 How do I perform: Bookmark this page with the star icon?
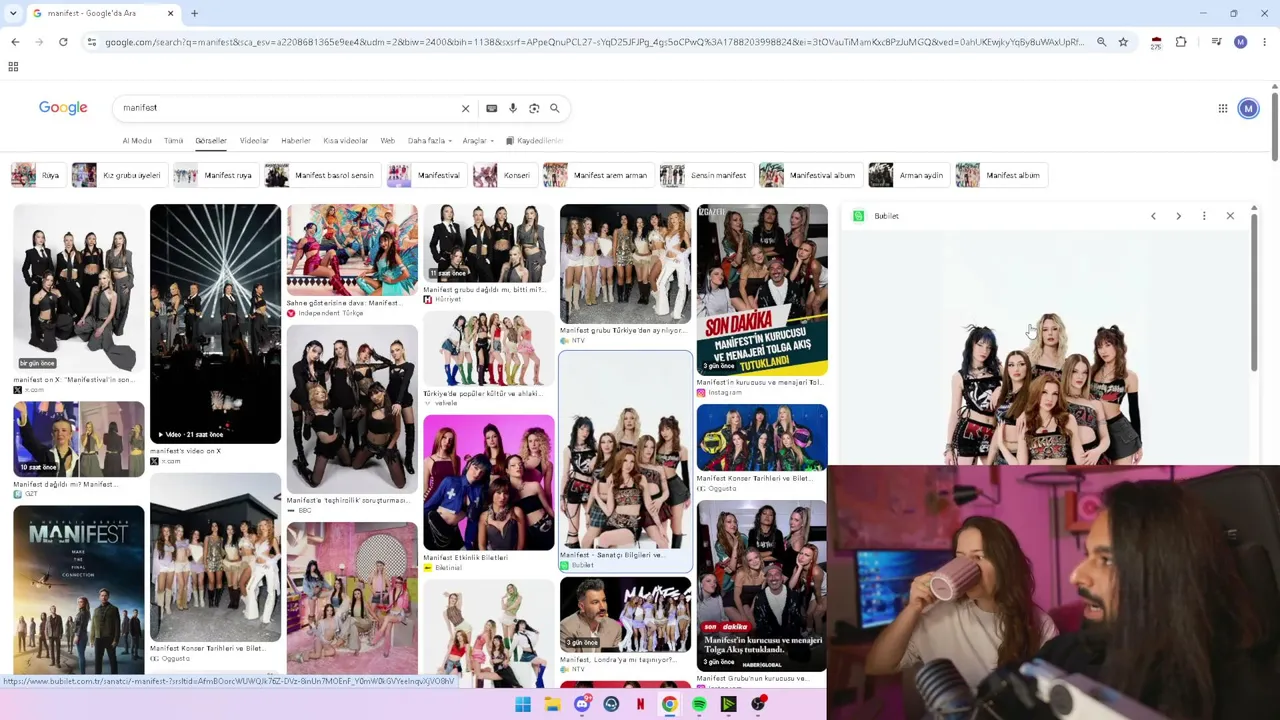[1123, 42]
